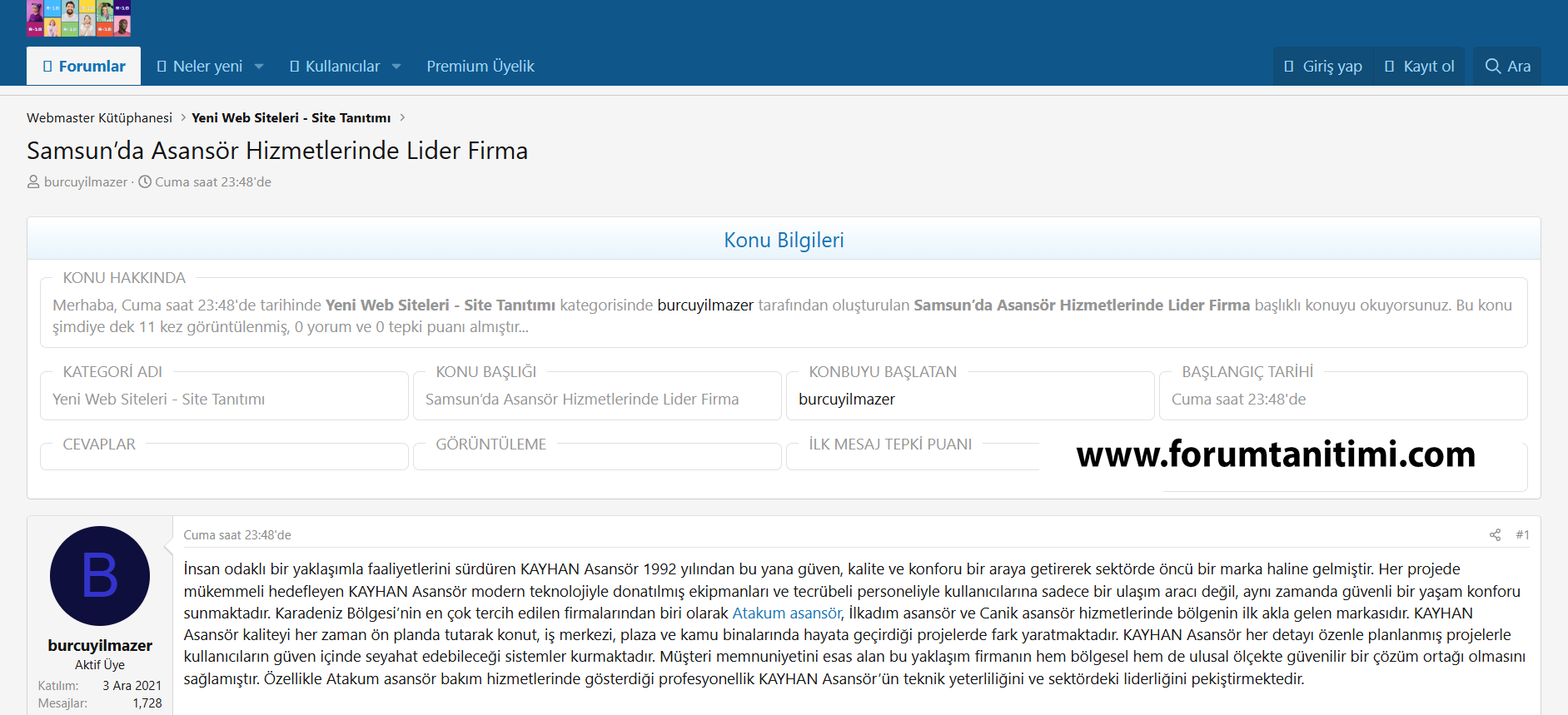
Task: Click the search magnifier icon
Action: [x=1492, y=67]
